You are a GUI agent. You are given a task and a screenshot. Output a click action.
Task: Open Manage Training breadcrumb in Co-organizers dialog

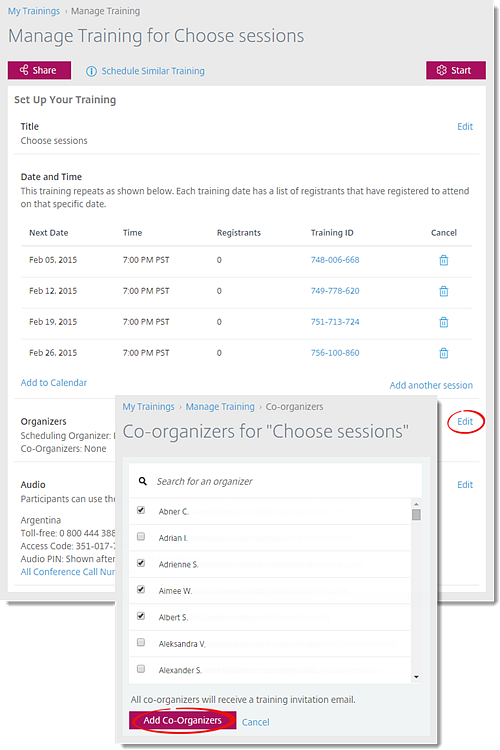220,407
